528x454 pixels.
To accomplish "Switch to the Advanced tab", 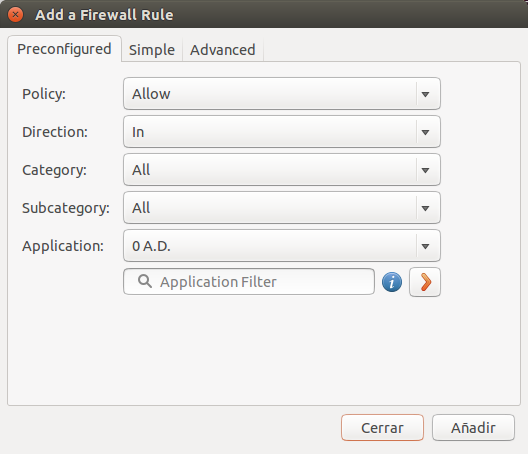I will pos(223,50).
